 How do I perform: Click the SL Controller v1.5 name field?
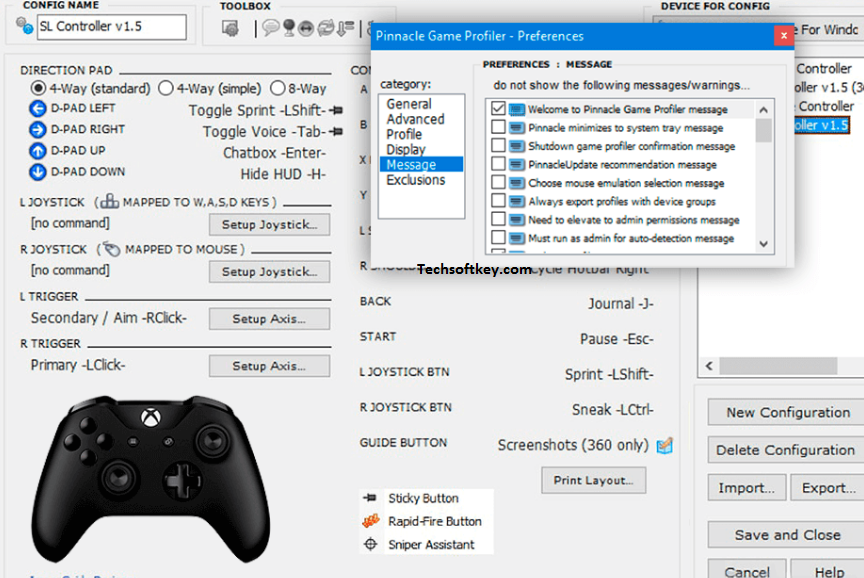pyautogui.click(x=112, y=26)
